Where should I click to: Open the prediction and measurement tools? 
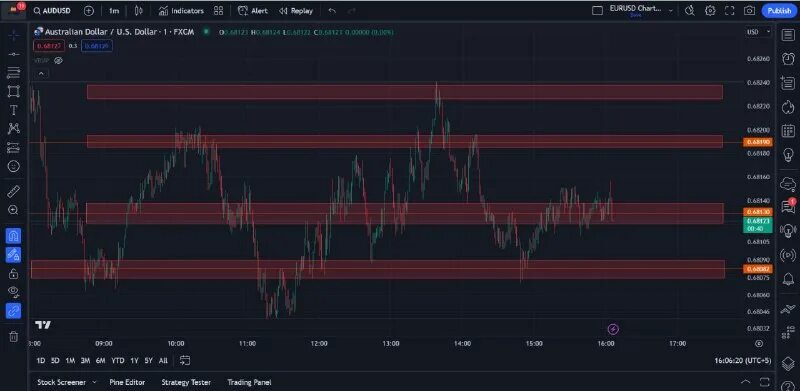pos(14,148)
